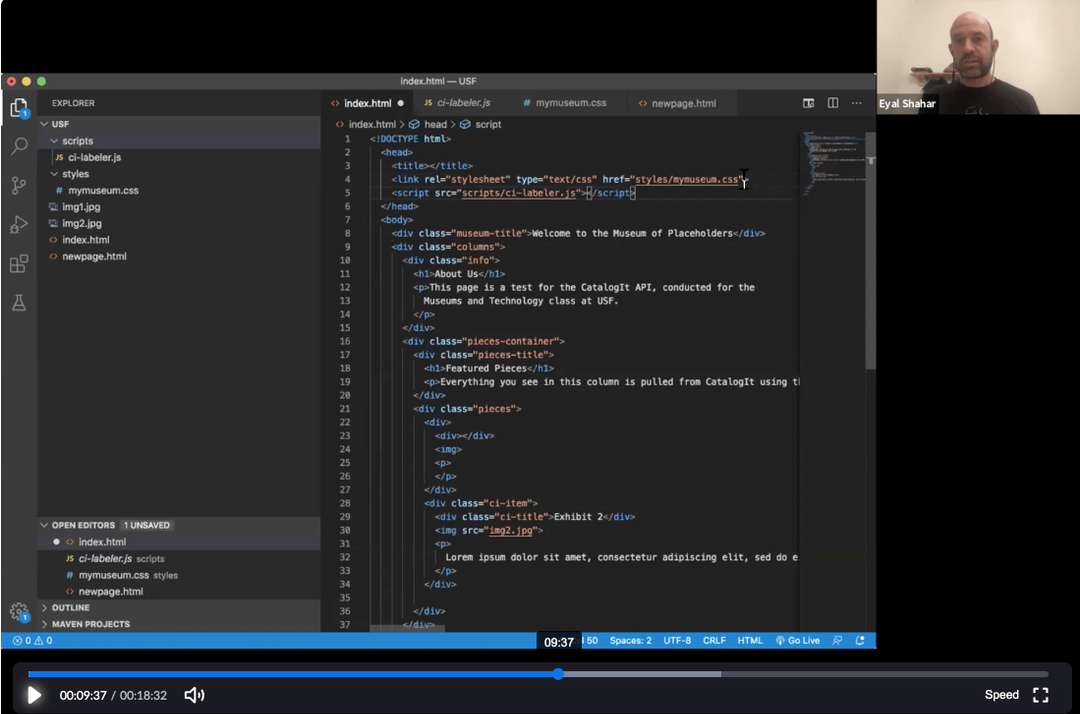Open img1.jpg in the file explorer

coord(81,207)
